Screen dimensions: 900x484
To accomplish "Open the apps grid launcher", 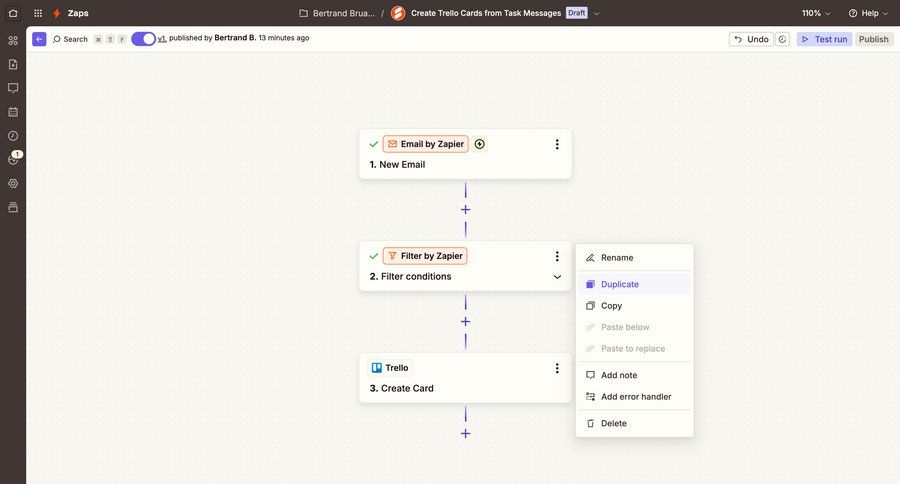I will click(38, 13).
